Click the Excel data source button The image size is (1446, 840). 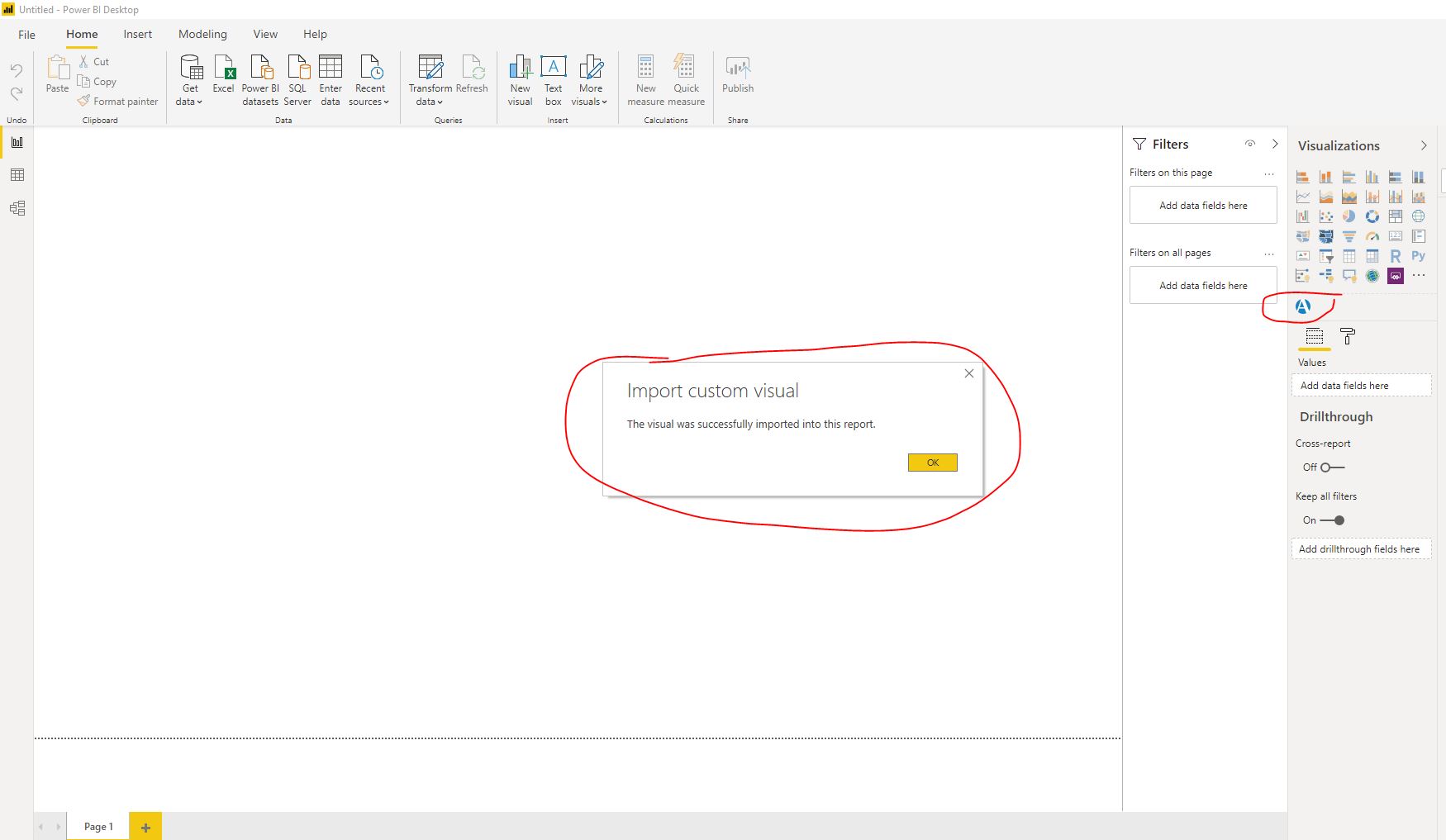224,75
